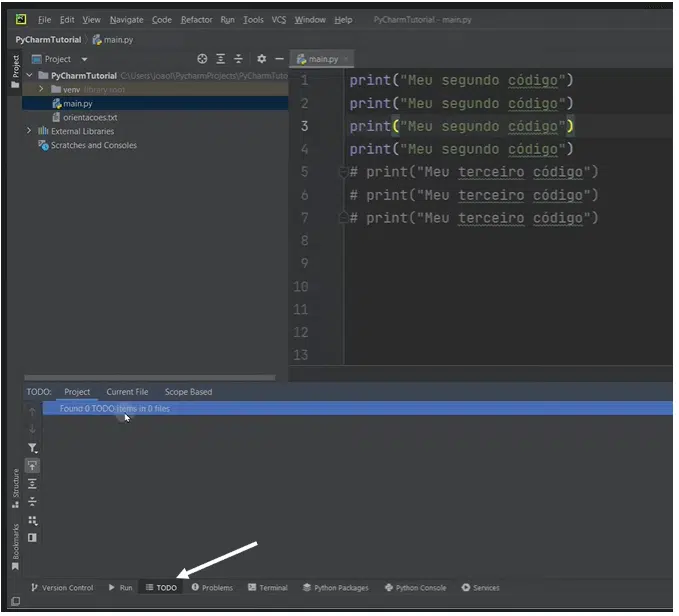The image size is (679, 616).
Task: Click Expand All in Project panel toolbar
Action: pos(221,59)
